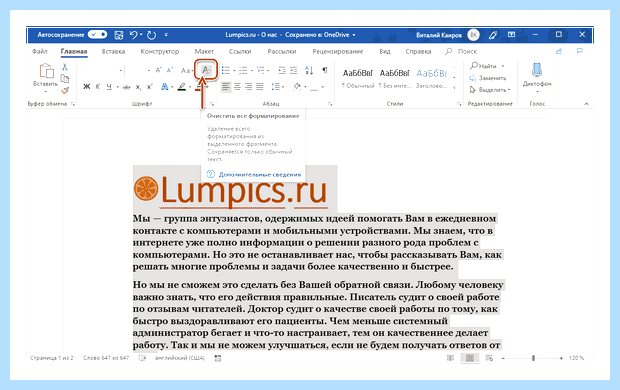Toggle bold (Ж) formatting

pos(86,87)
